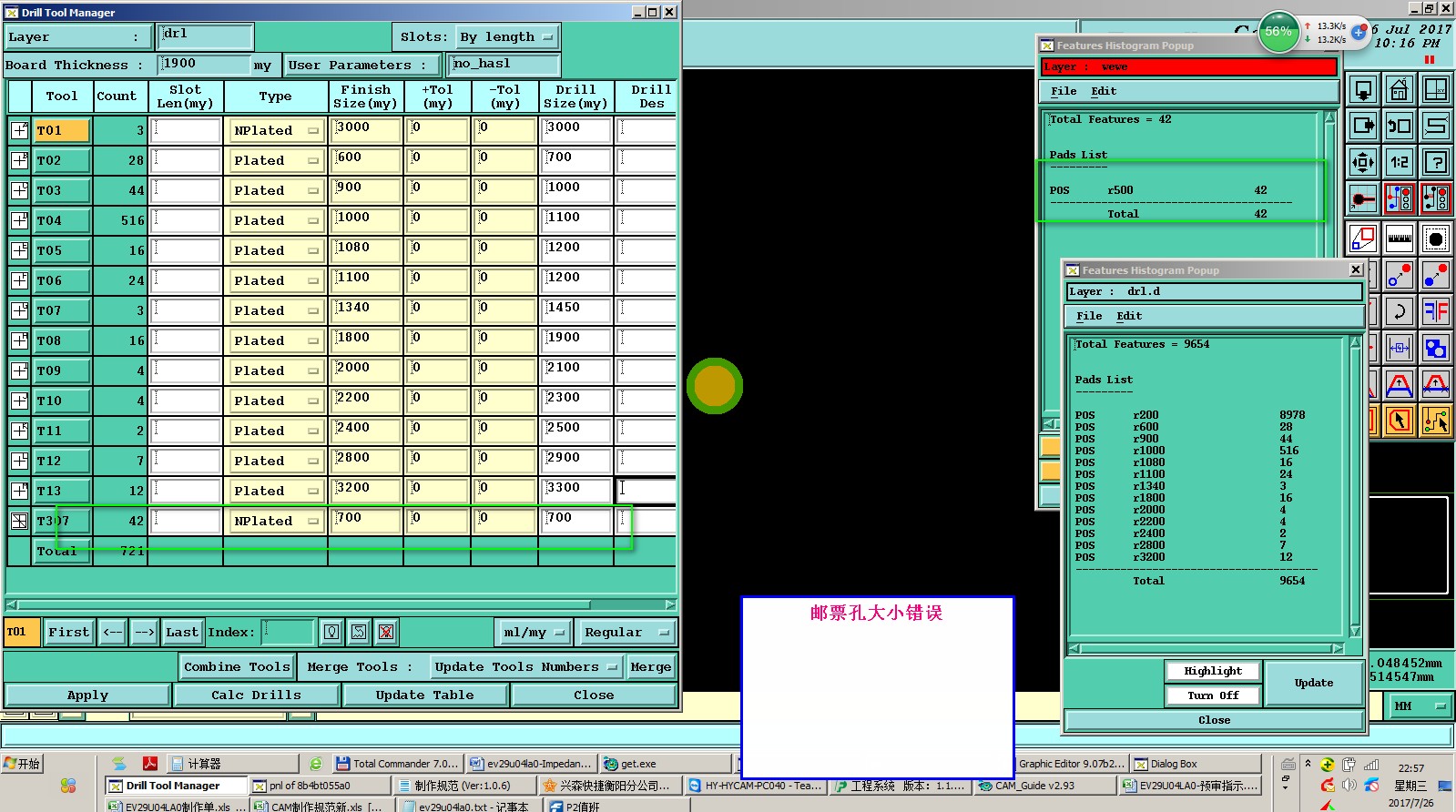The image size is (1456, 812).
Task: Click the zoom-in download arrow icon in toolbar
Action: (x=1363, y=90)
